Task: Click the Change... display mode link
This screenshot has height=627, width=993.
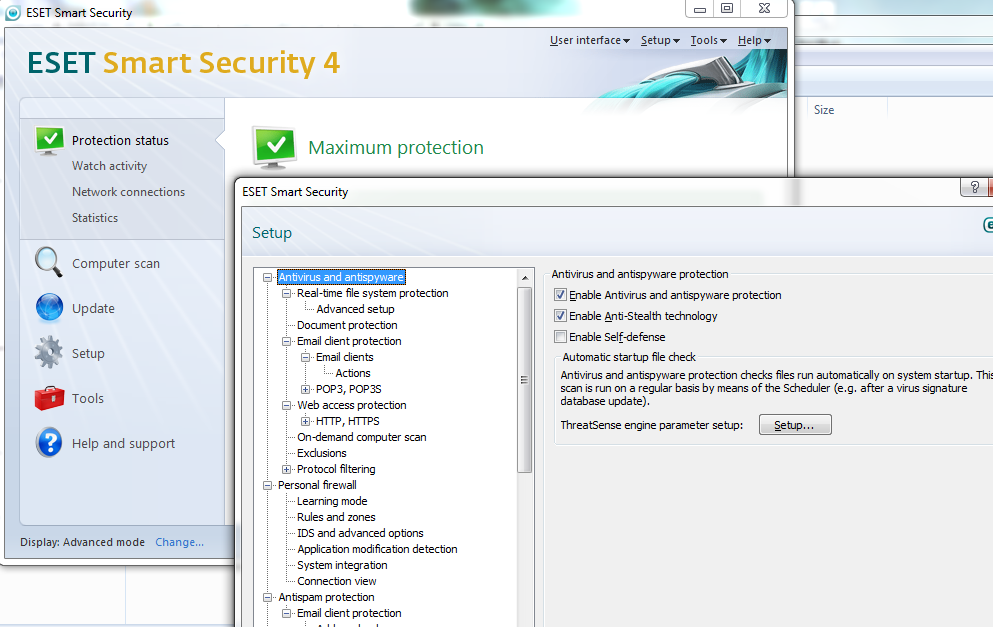Action: tap(180, 542)
